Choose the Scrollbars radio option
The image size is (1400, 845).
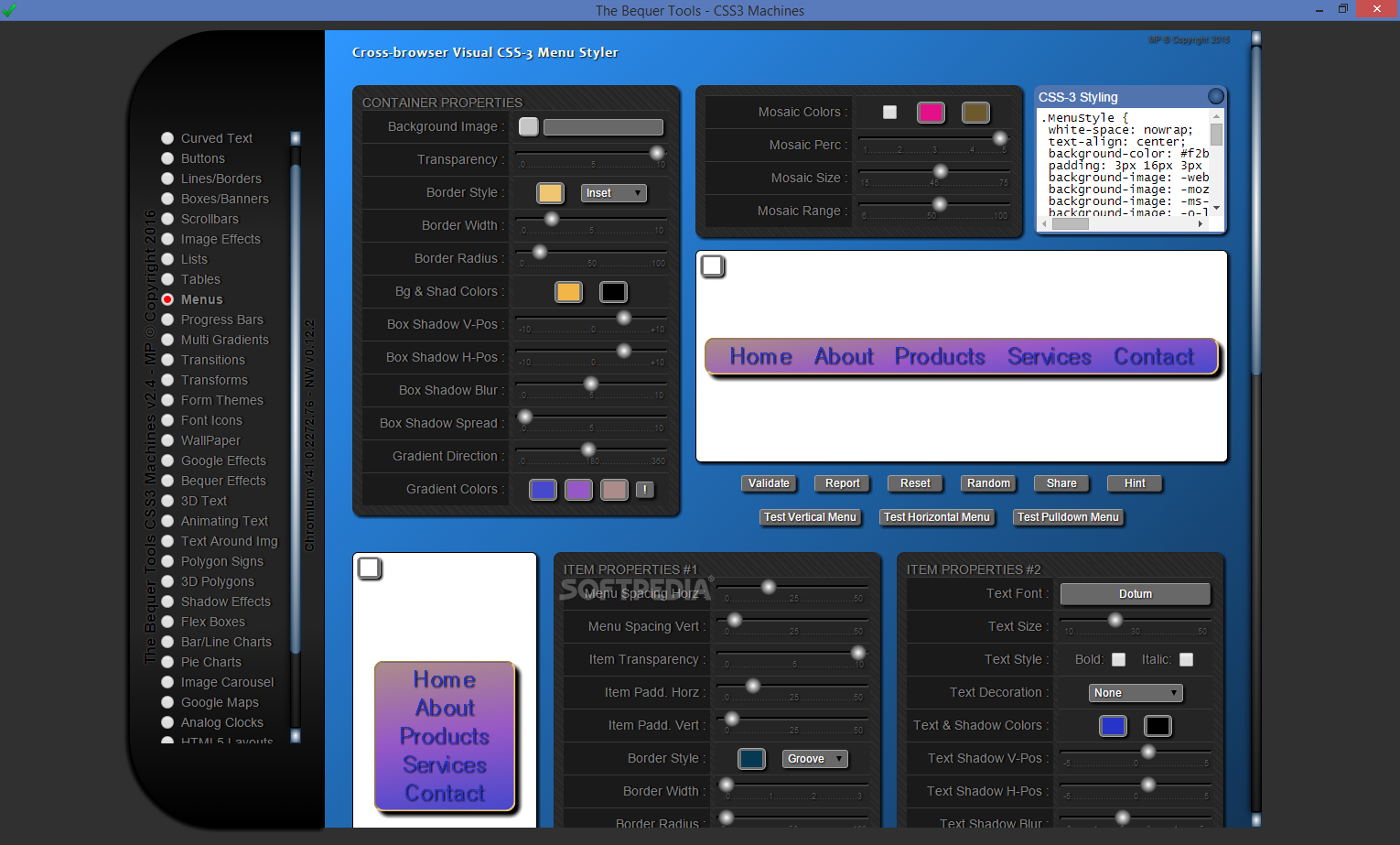click(167, 219)
